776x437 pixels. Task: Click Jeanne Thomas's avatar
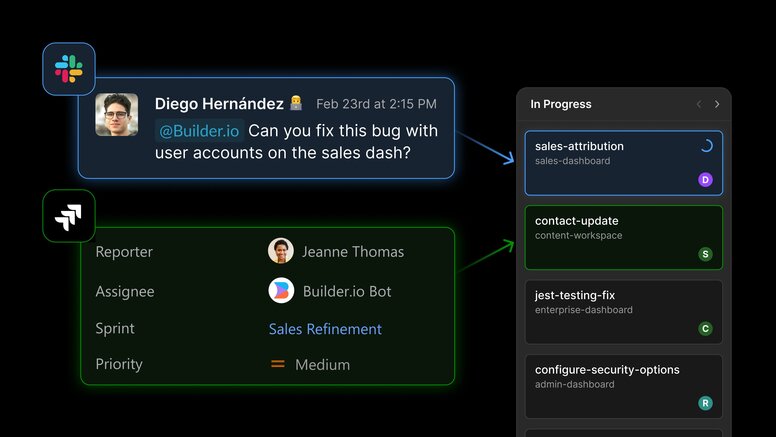coord(281,251)
